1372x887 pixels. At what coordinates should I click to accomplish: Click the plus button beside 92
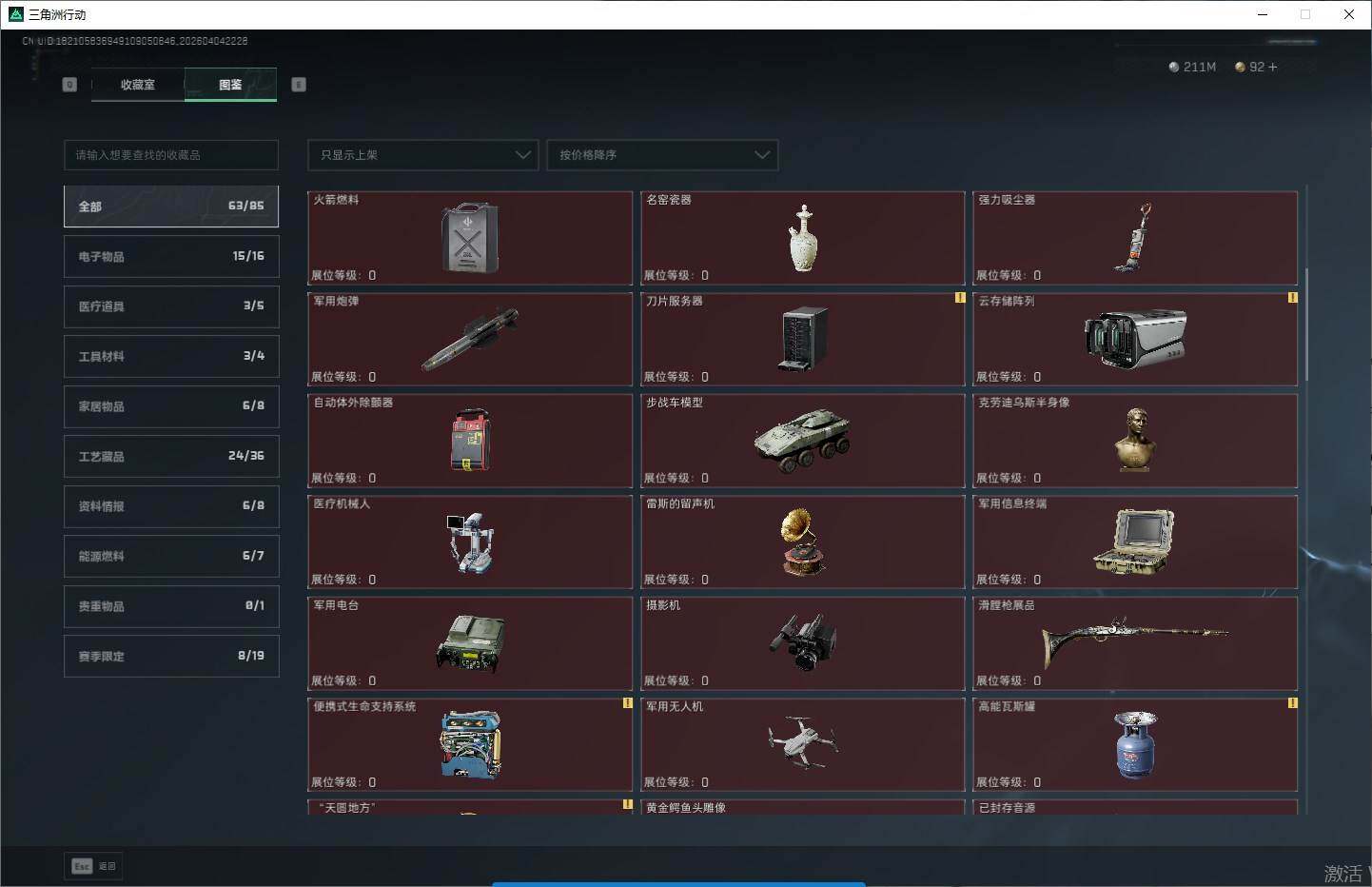1273,67
